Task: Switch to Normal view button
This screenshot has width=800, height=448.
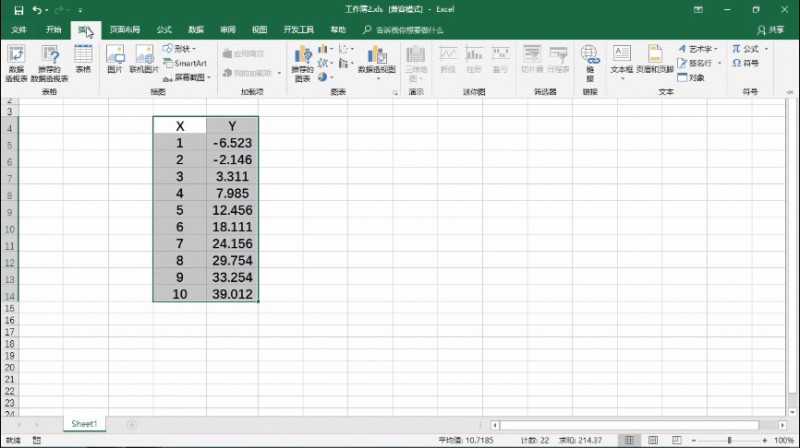Action: (629, 440)
